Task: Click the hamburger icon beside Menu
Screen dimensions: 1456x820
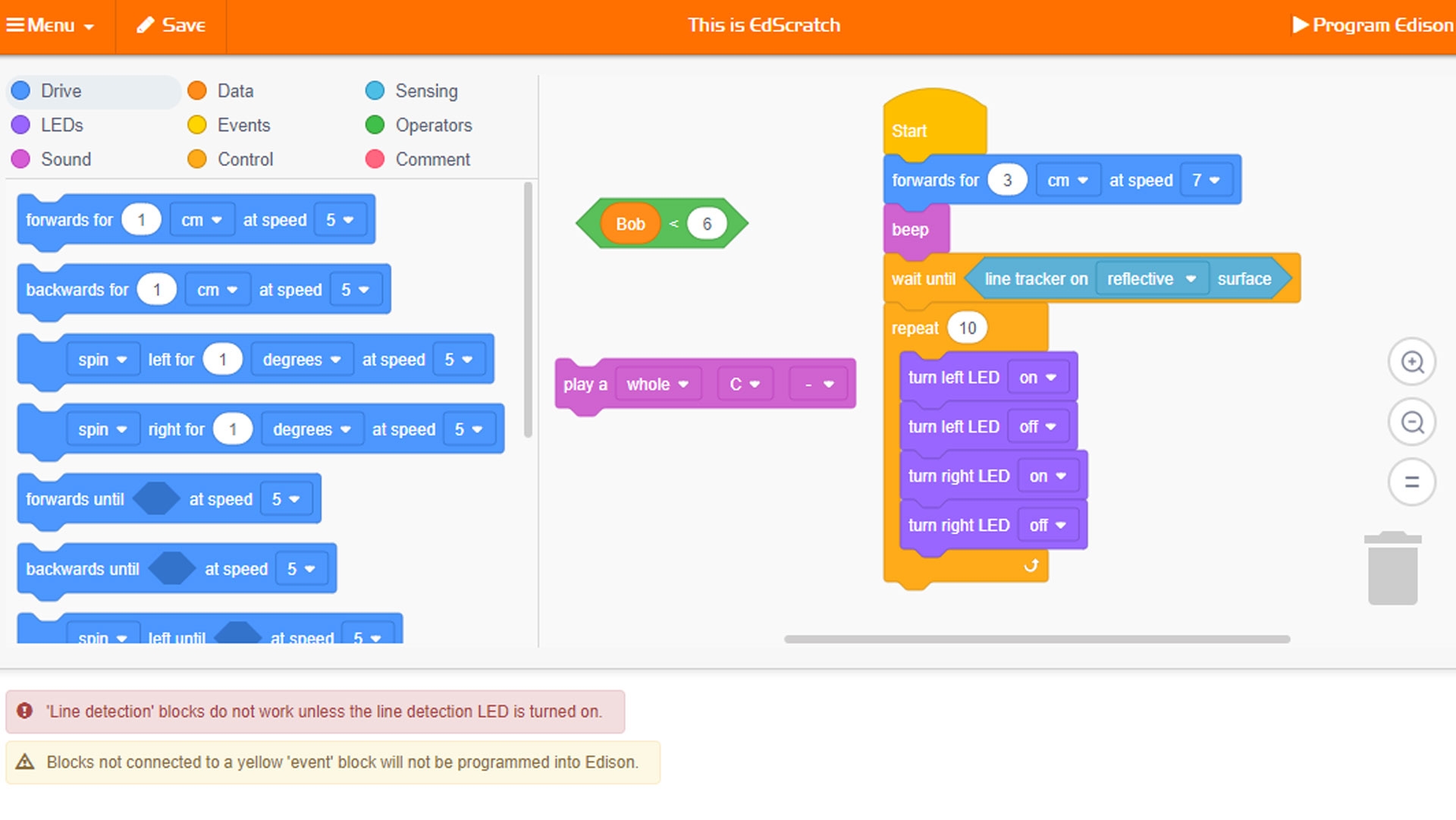Action: 15,25
